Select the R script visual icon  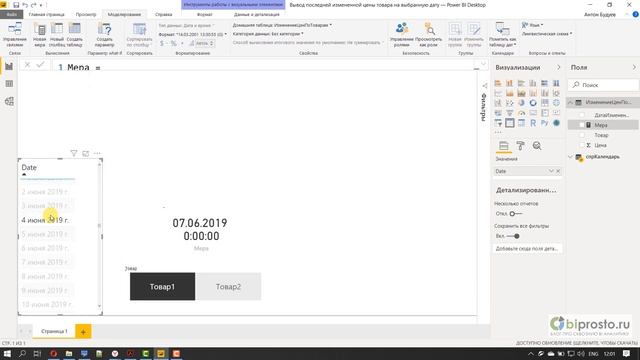[533, 123]
